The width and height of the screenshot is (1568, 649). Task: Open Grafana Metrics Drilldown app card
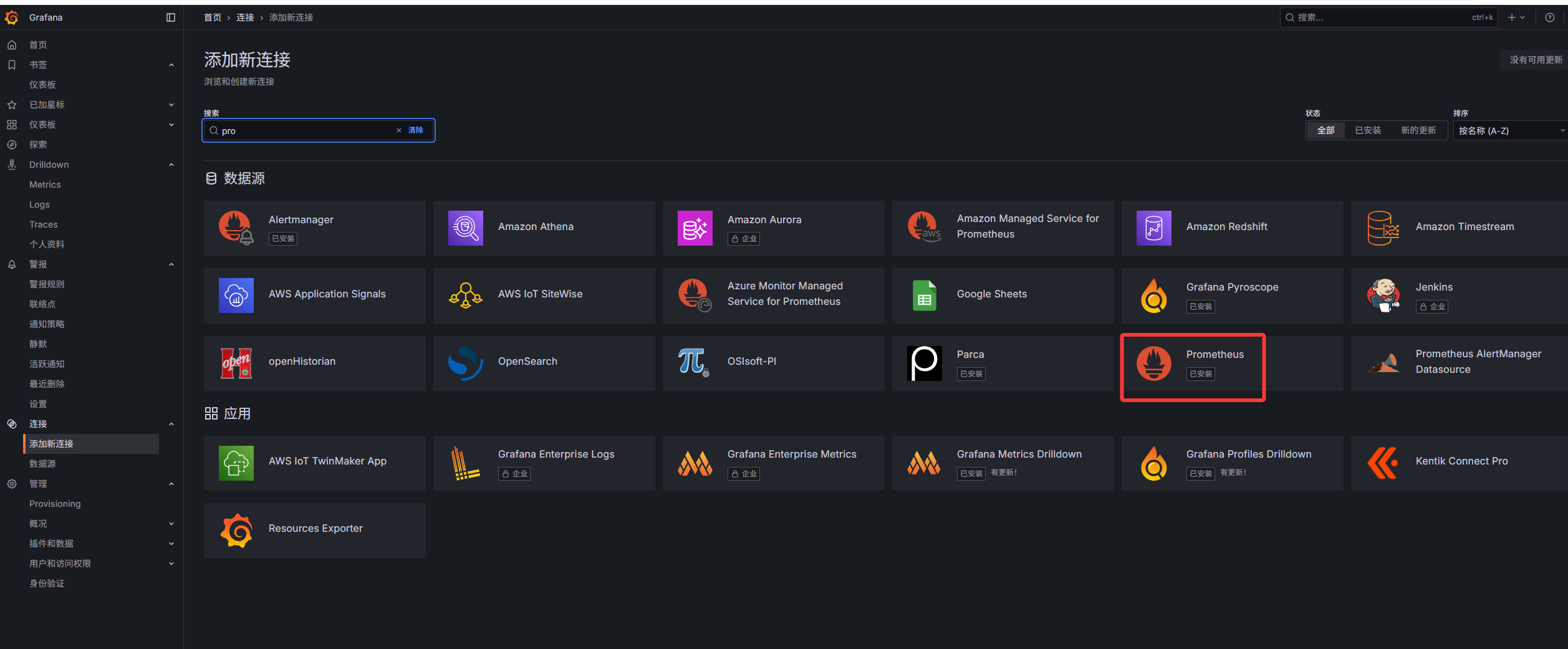click(x=1003, y=463)
